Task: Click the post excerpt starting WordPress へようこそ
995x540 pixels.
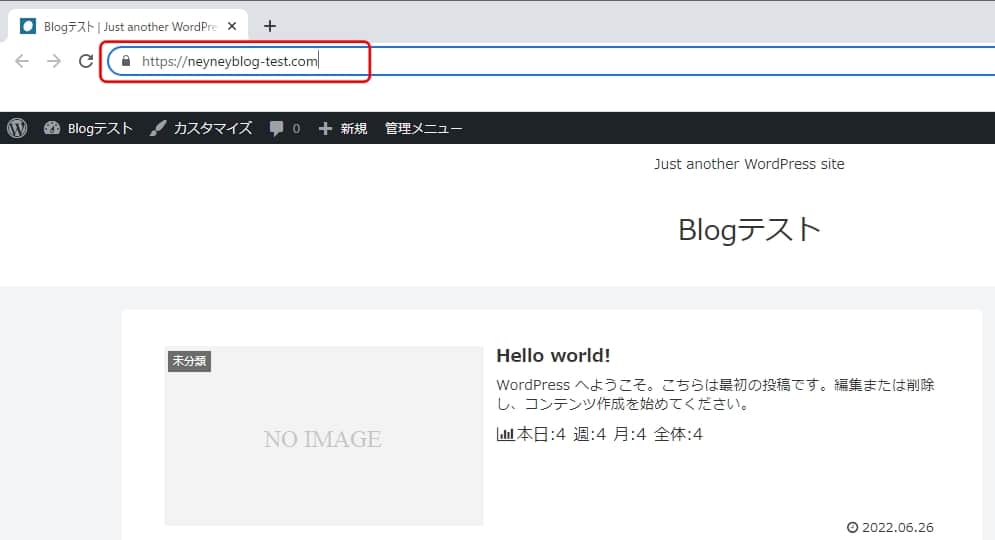Action: (x=715, y=394)
